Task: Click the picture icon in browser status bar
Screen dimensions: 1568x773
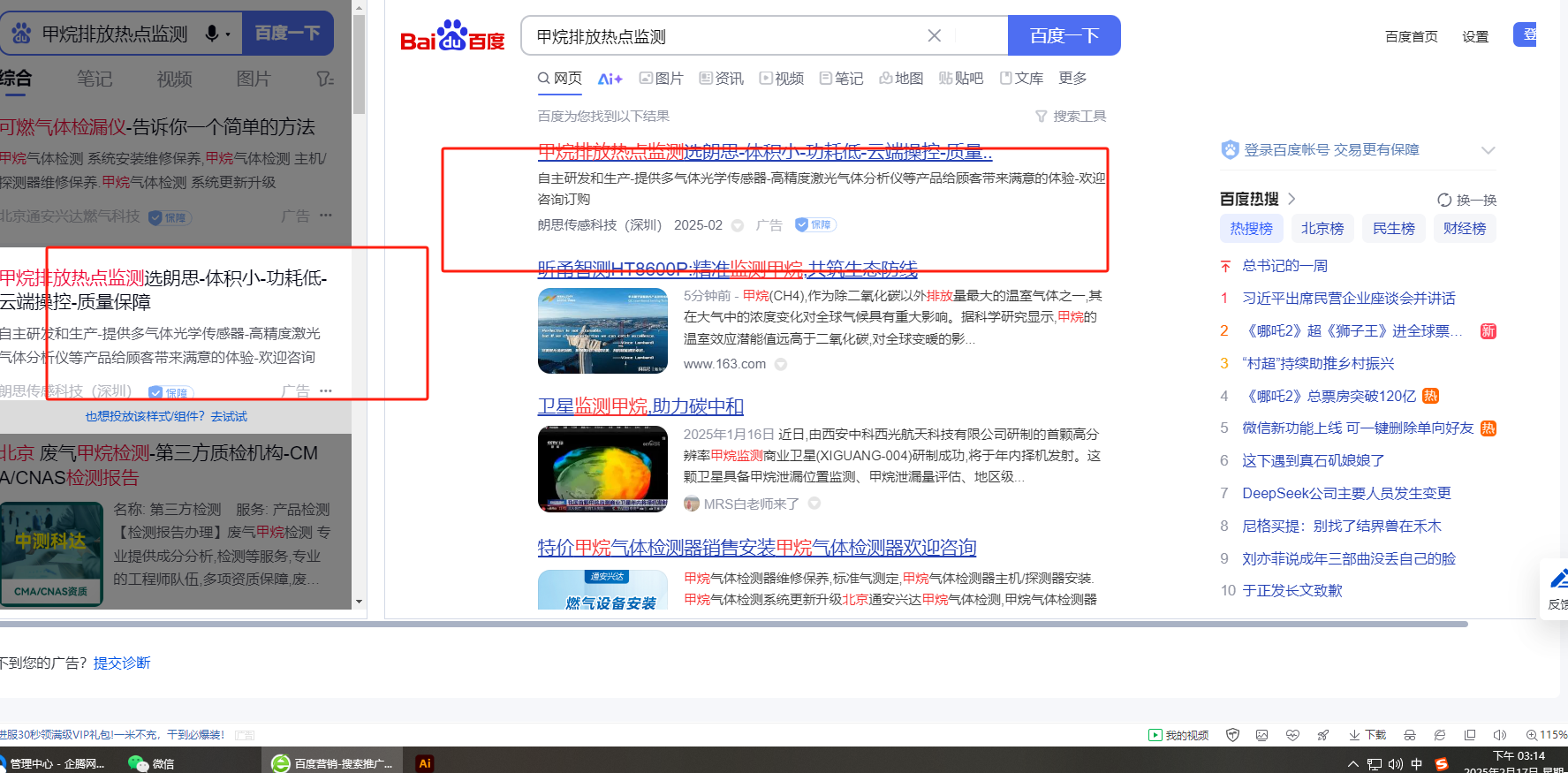Action: (x=1261, y=735)
